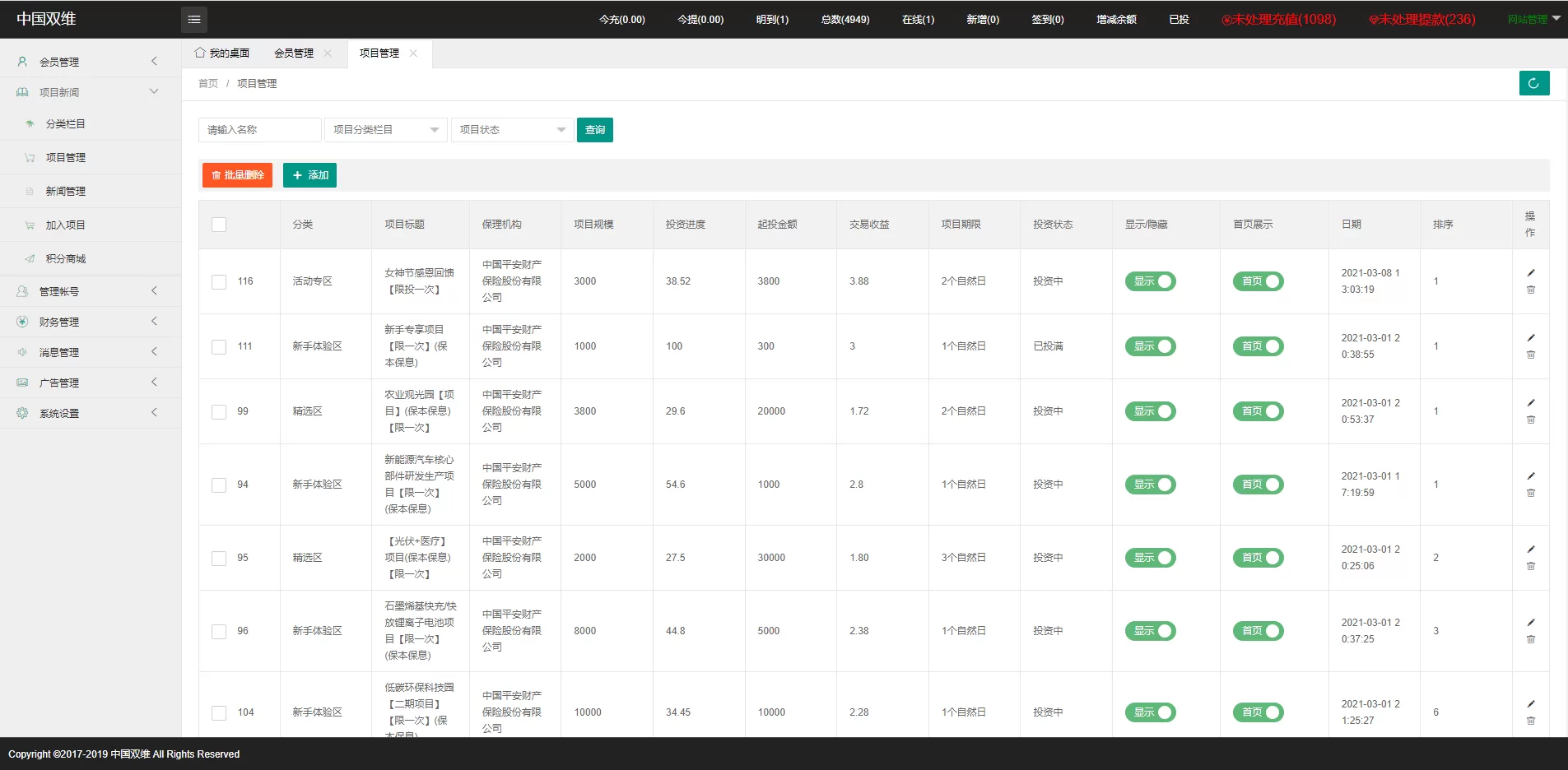Open 新闻管理 in the sidebar
The height and width of the screenshot is (770, 1568).
point(66,191)
